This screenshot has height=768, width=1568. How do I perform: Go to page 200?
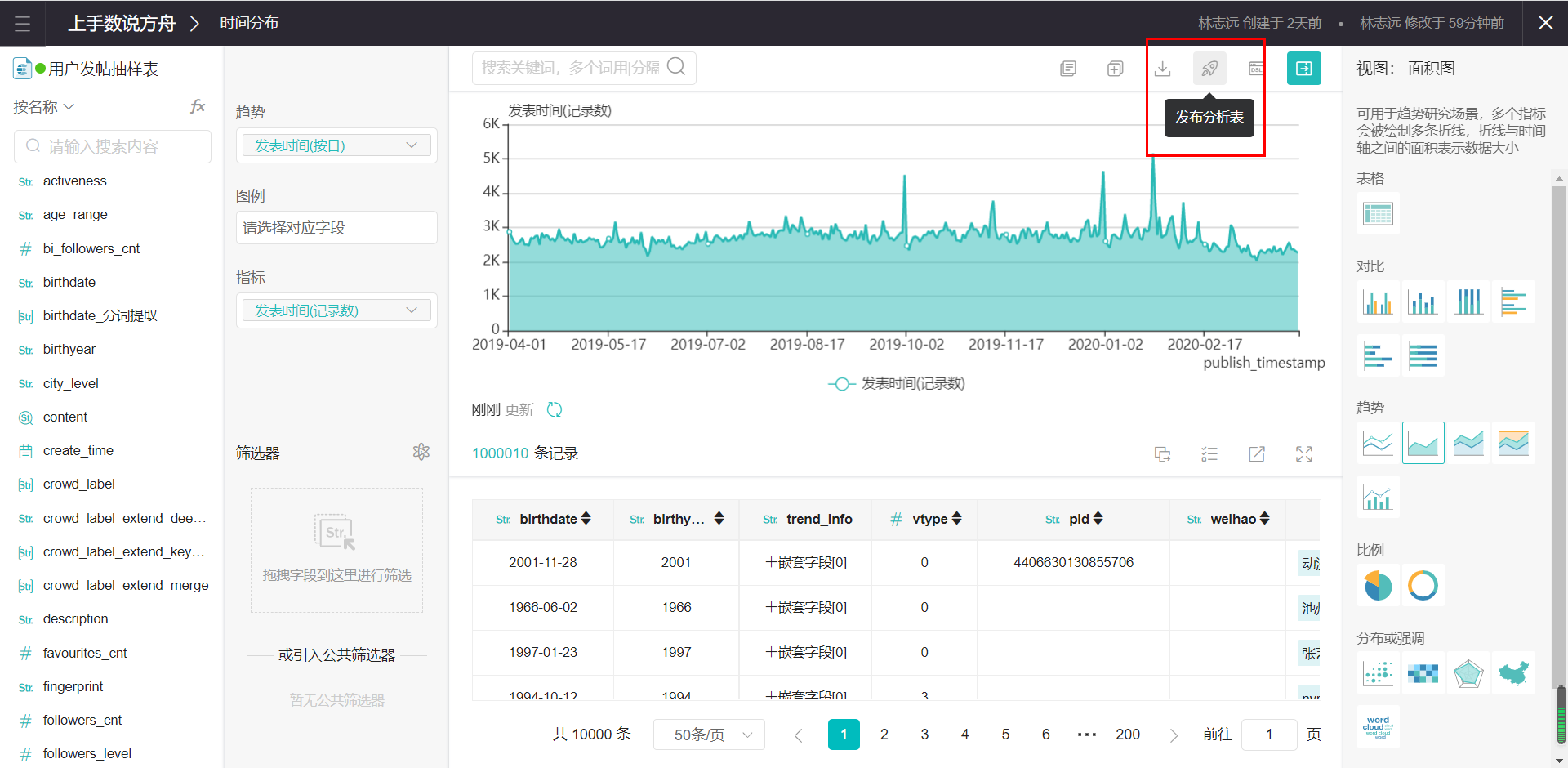coord(1128,735)
